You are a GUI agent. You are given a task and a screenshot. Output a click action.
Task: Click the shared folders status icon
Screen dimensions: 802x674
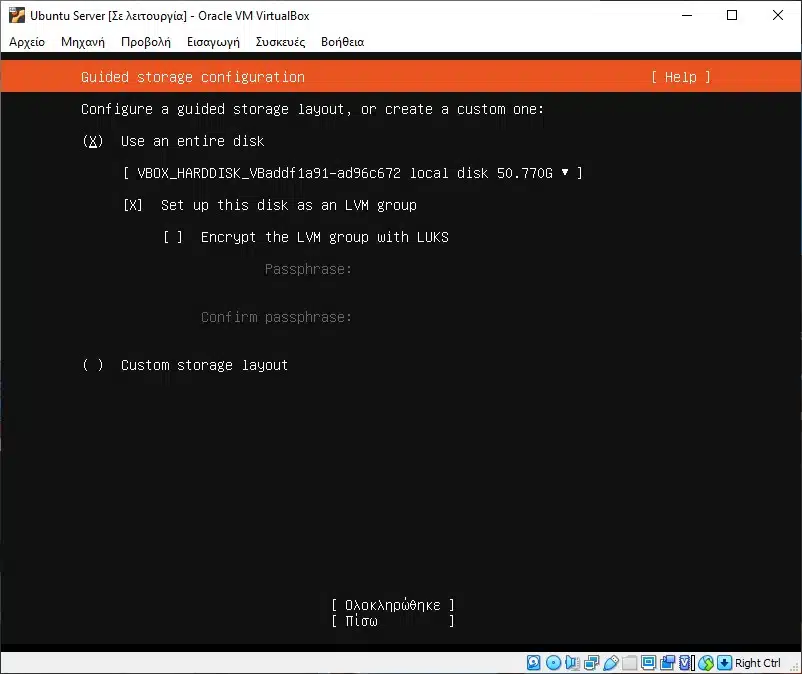[630, 663]
